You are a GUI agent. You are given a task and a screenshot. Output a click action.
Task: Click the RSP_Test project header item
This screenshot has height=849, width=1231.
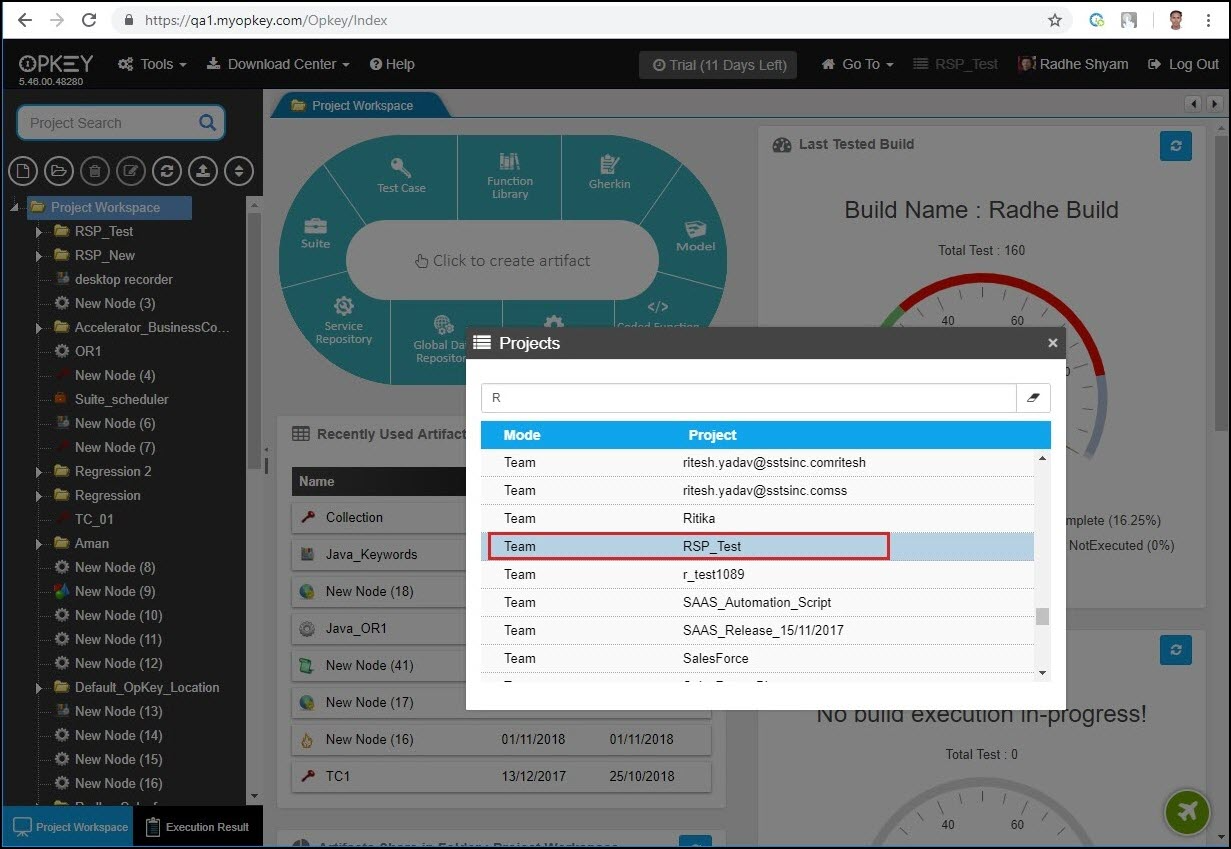[955, 64]
